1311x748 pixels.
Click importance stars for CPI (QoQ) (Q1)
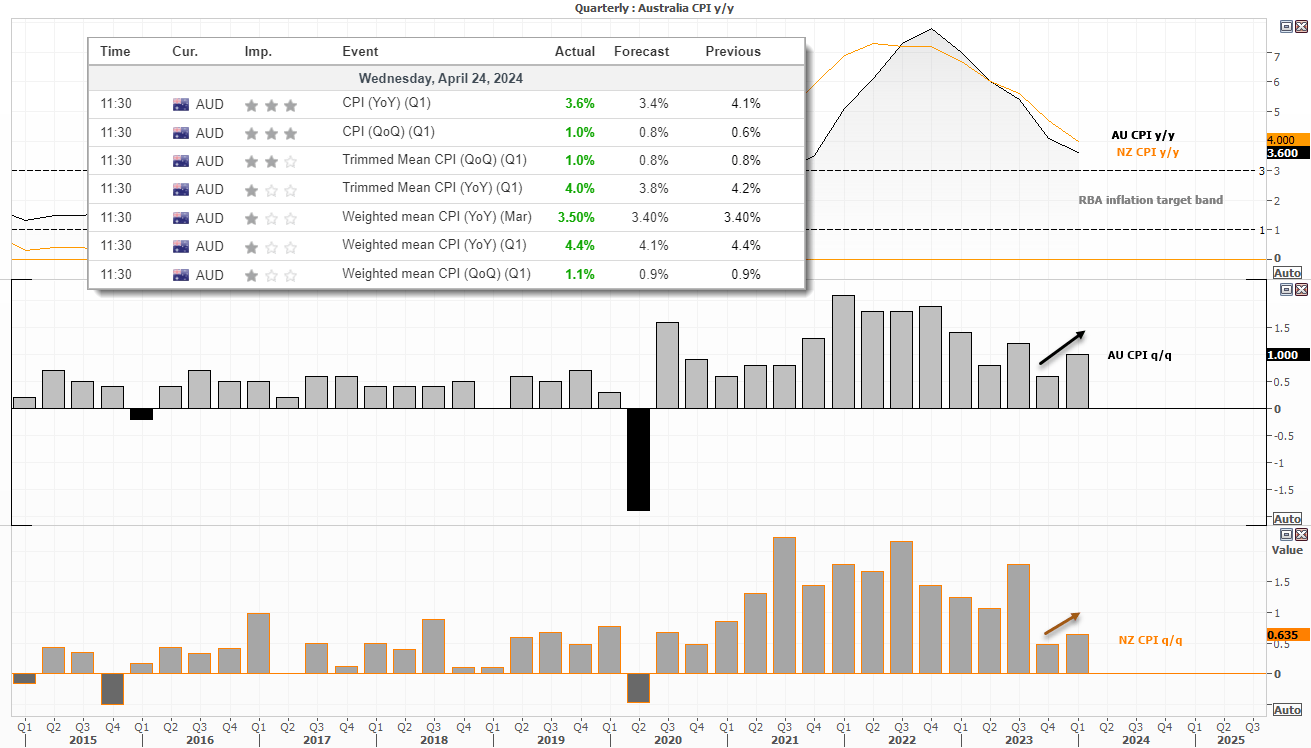[271, 132]
